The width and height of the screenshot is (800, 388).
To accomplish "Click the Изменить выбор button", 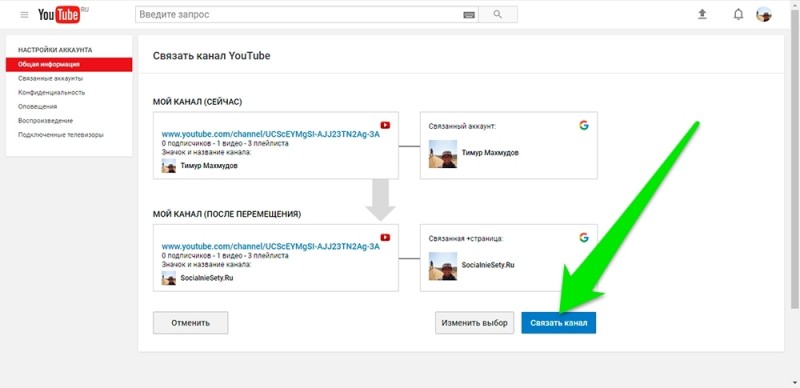I will click(x=474, y=323).
